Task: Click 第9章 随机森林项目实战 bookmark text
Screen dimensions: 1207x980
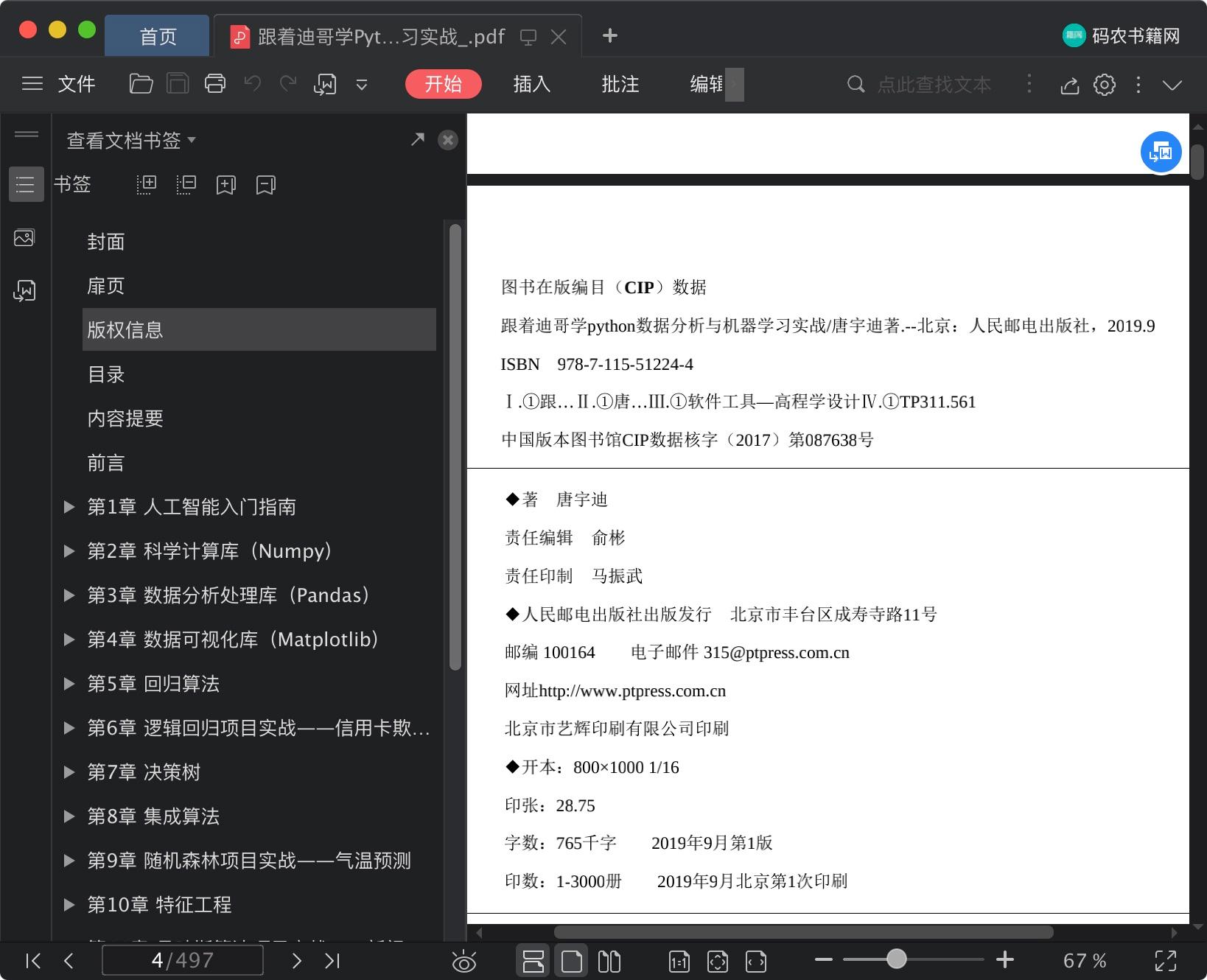Action: click(249, 861)
